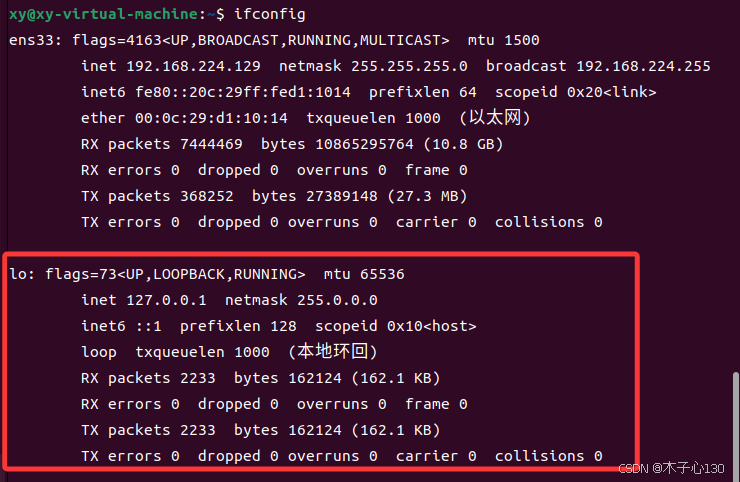This screenshot has width=740, height=482.
Task: Click TX packets 368252 text
Action: click(x=157, y=196)
